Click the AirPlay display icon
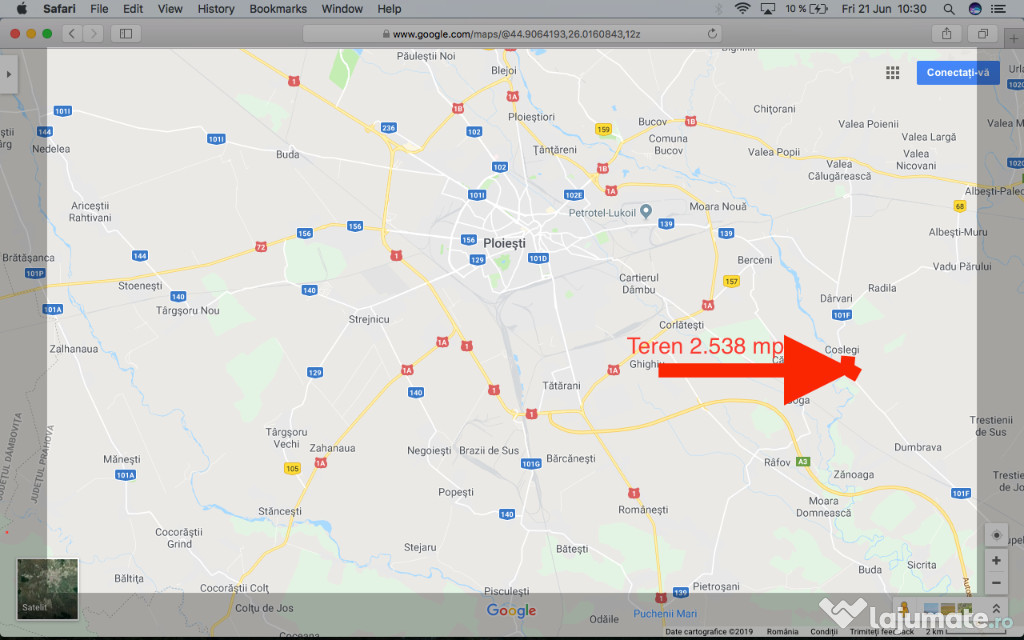This screenshot has width=1024, height=640. click(x=767, y=8)
